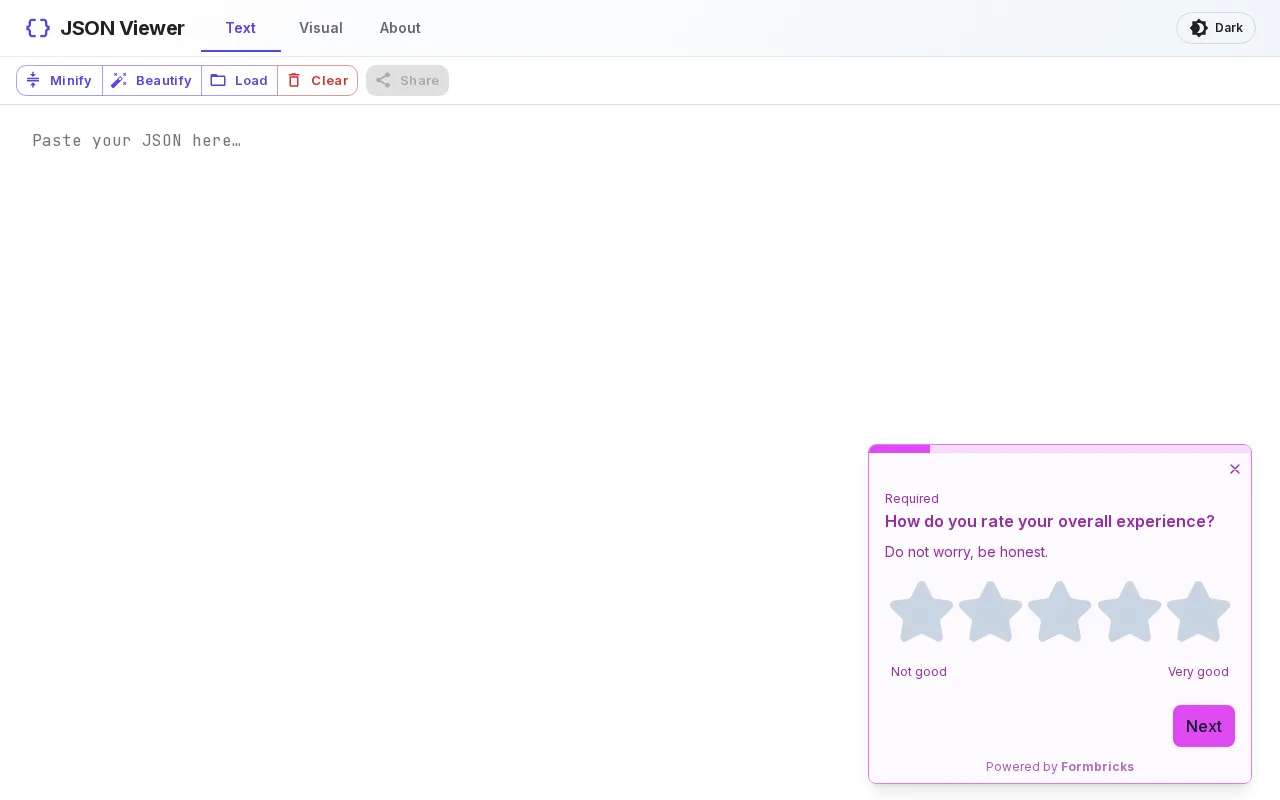
Task: Open the About tab
Action: pos(400,28)
